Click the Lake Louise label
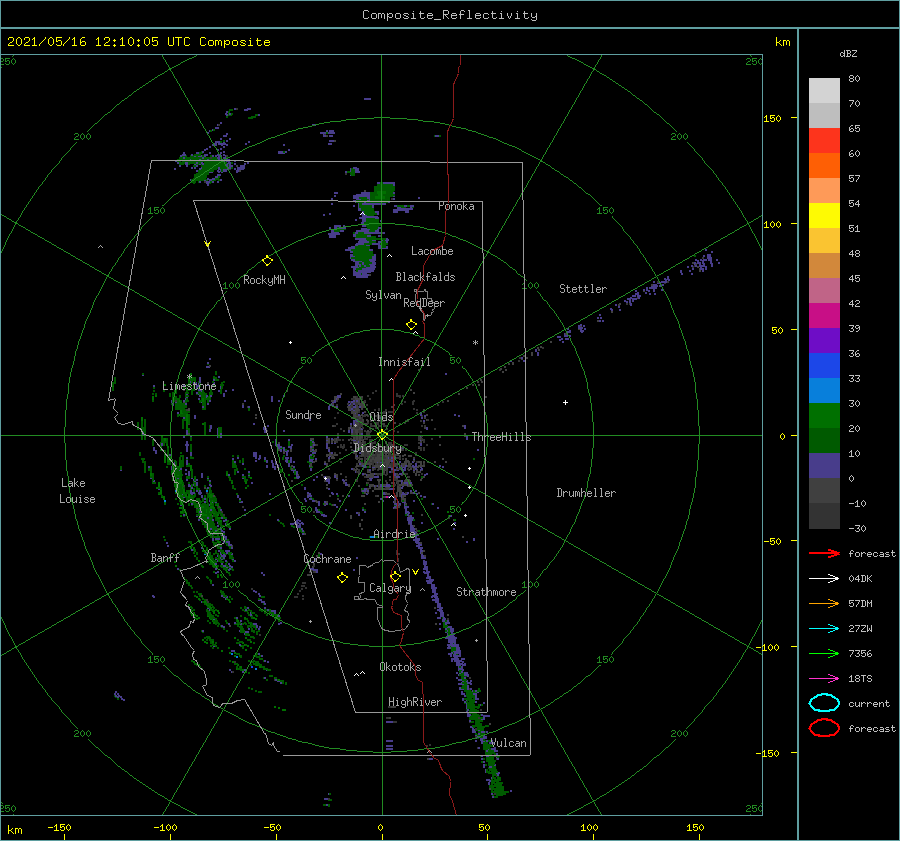 point(77,491)
